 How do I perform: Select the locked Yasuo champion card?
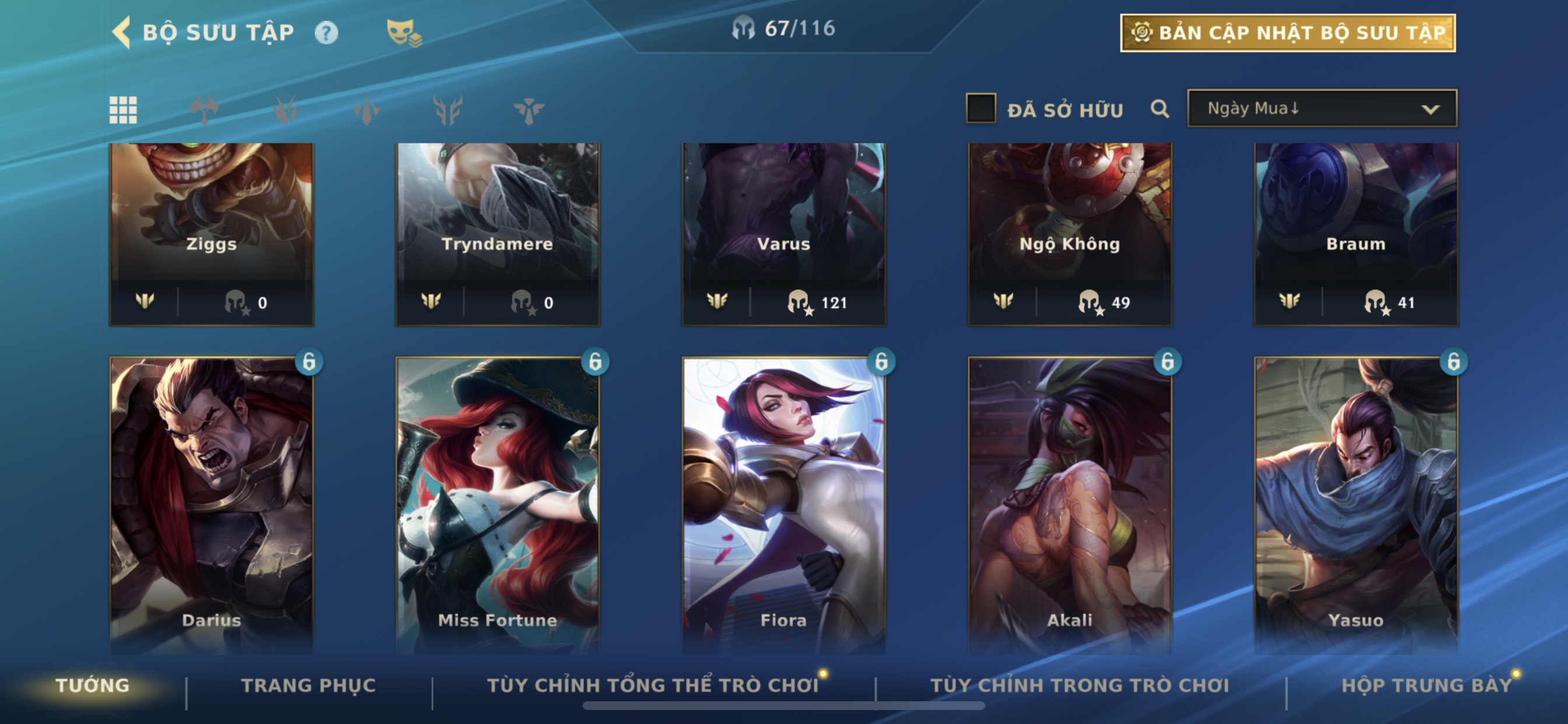pos(1356,505)
